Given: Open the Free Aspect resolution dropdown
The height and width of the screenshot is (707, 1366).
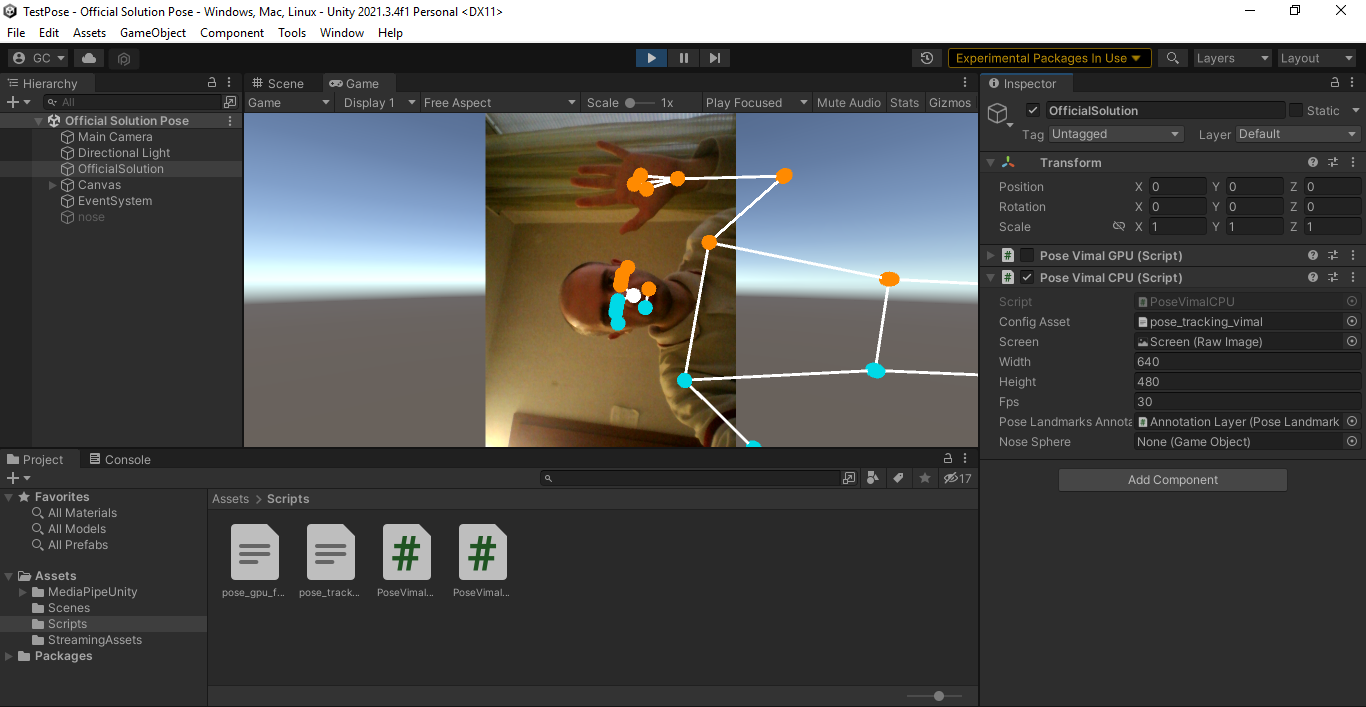Looking at the screenshot, I should click(x=500, y=102).
